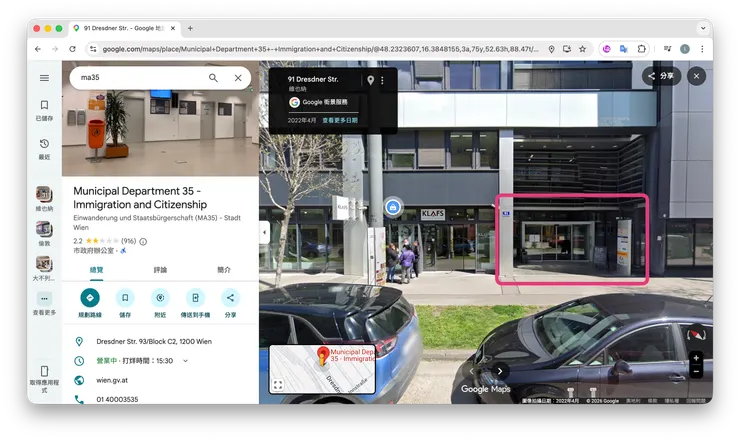Click the site info icon in the address bar
Screen dimensions: 740x440
pos(93,49)
